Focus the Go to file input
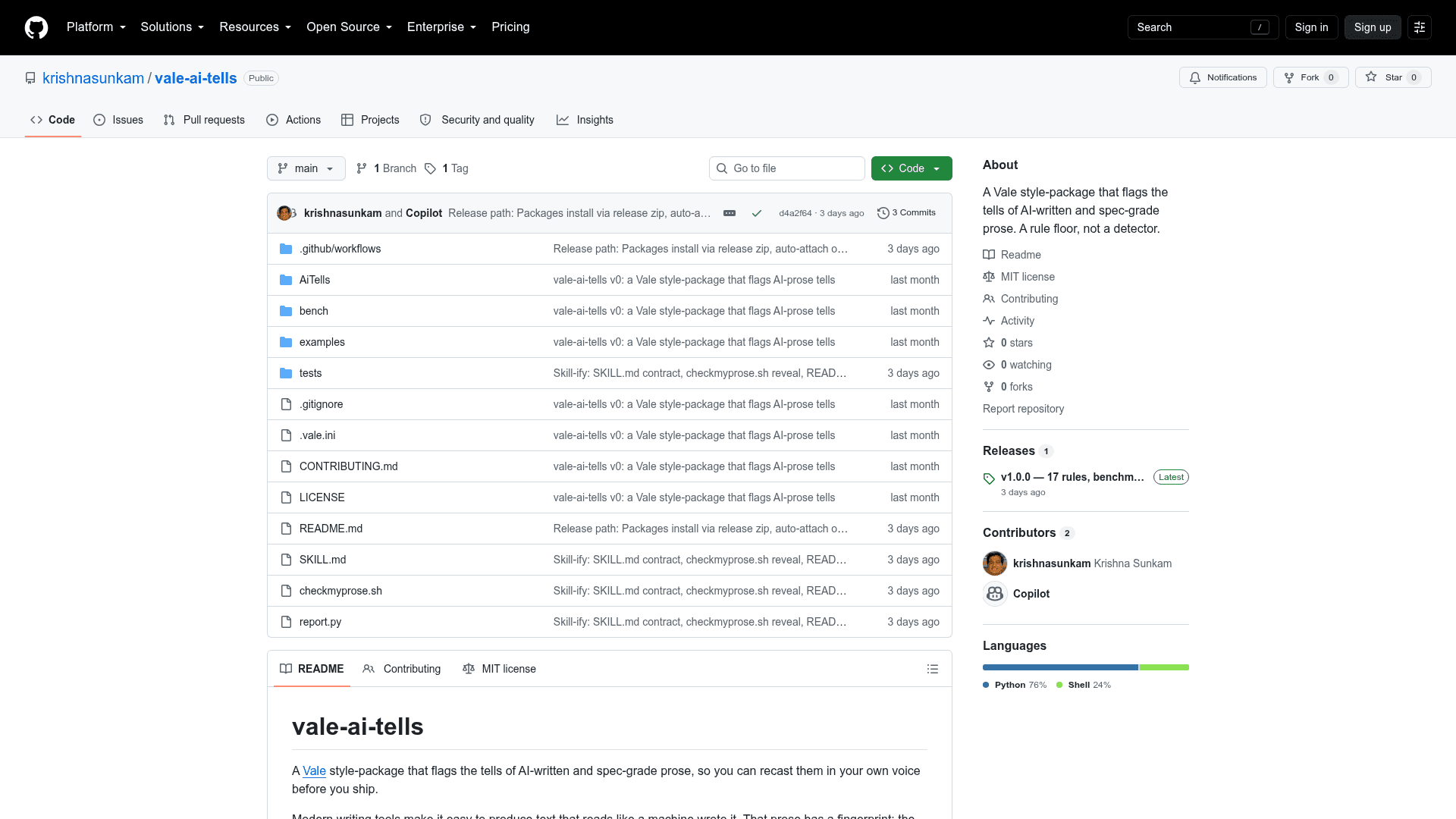1456x819 pixels. point(787,168)
